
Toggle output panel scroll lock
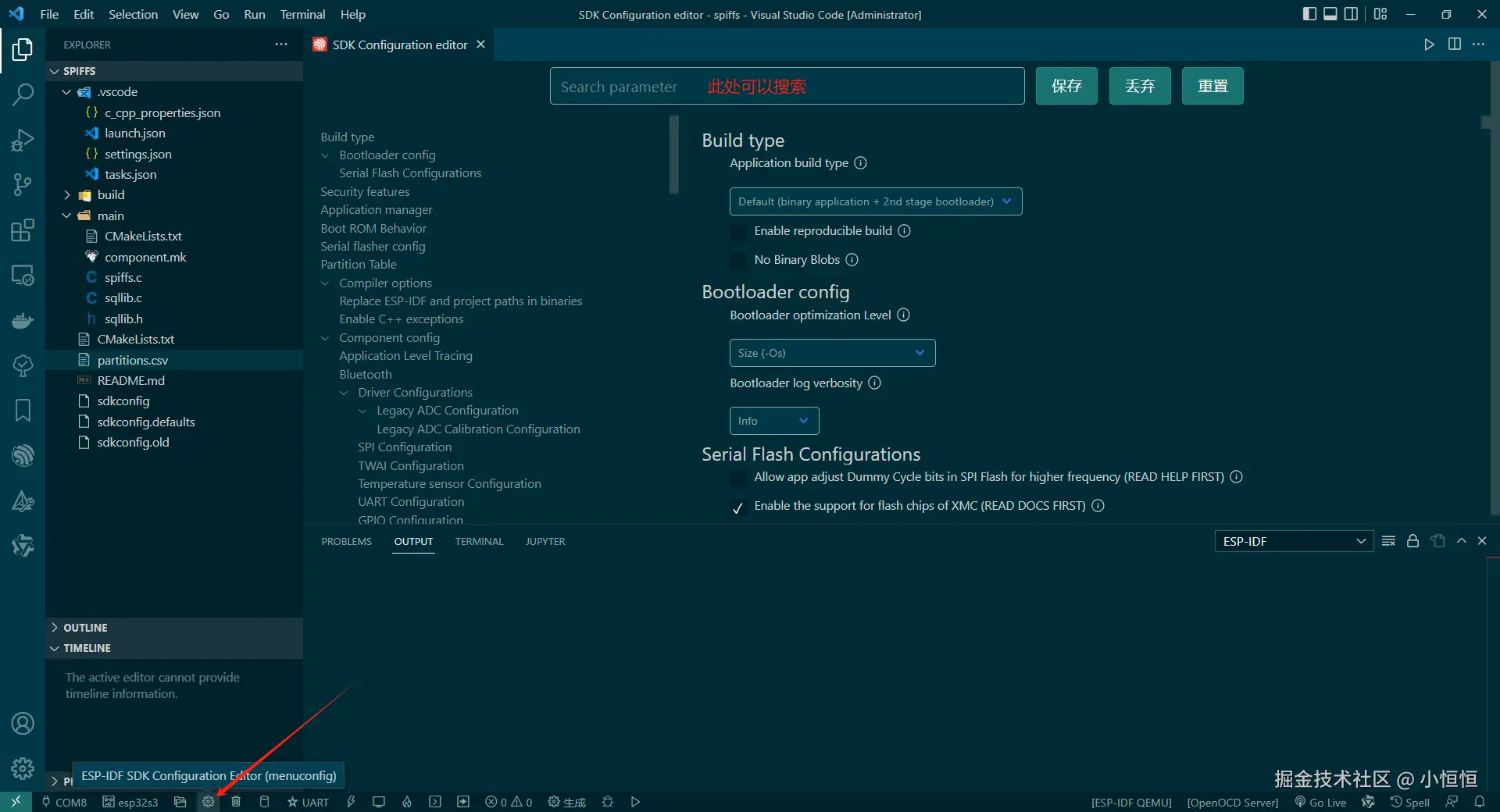(1412, 541)
